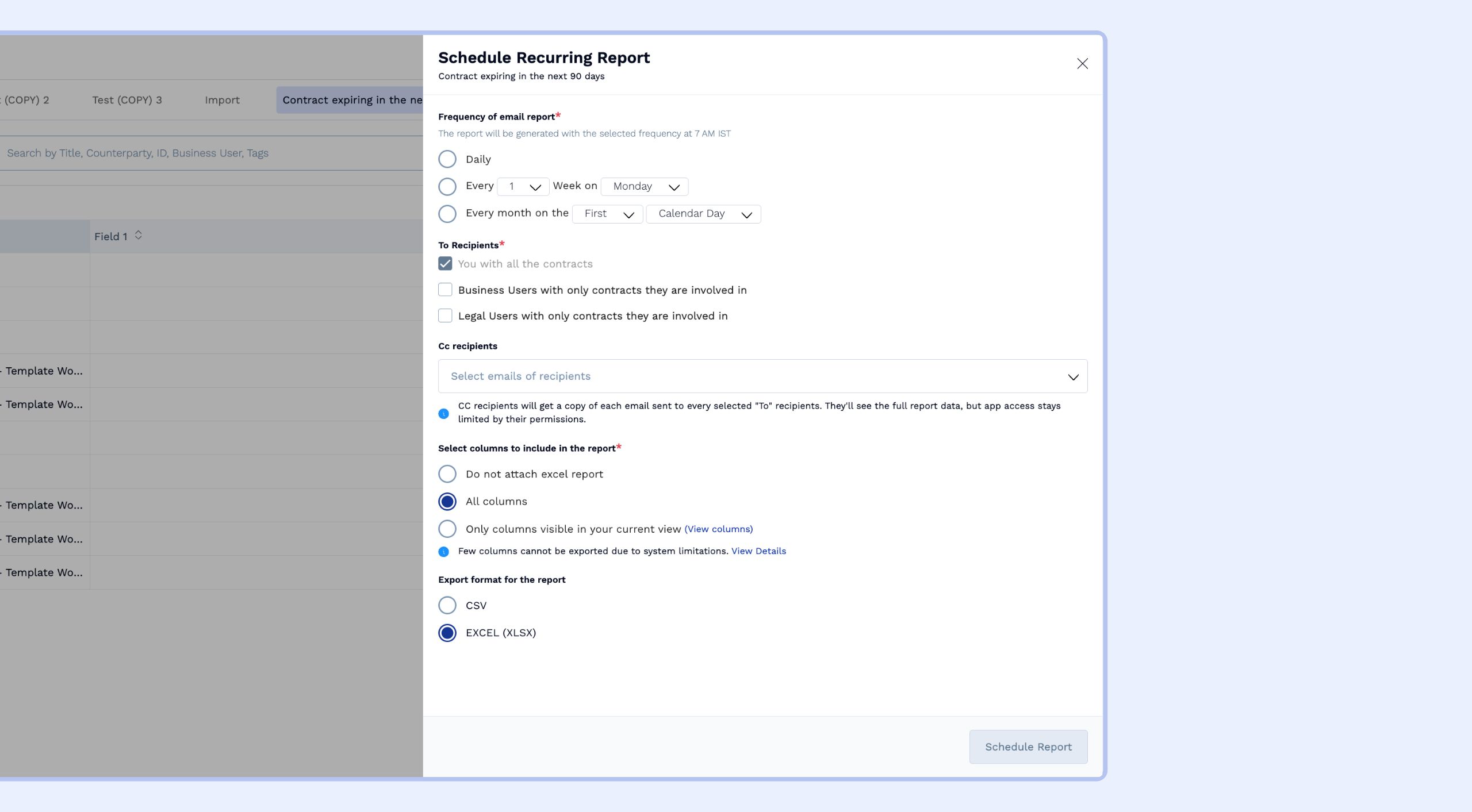Select Do not attach excel report

point(447,474)
